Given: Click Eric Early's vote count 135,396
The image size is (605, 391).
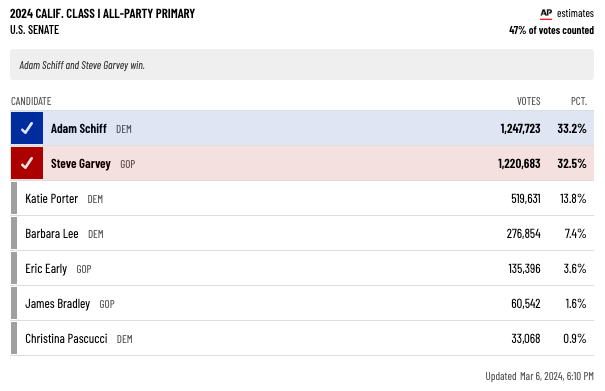Looking at the screenshot, I should (x=524, y=269).
